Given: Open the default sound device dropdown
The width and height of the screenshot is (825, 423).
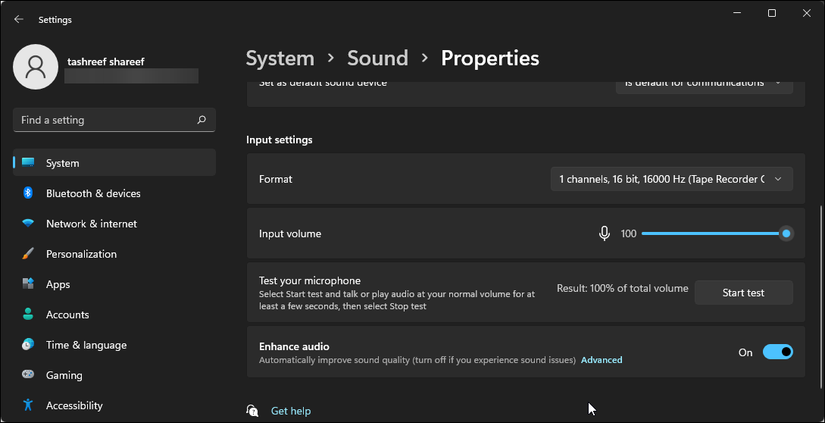Looking at the screenshot, I should pyautogui.click(x=704, y=84).
